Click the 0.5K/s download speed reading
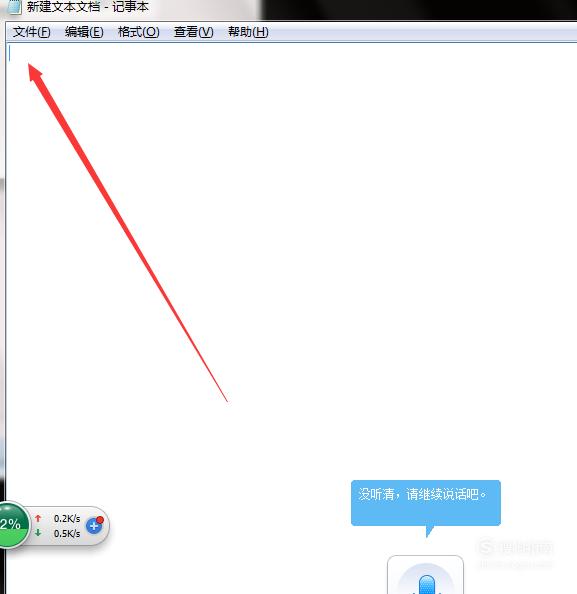 pos(67,533)
